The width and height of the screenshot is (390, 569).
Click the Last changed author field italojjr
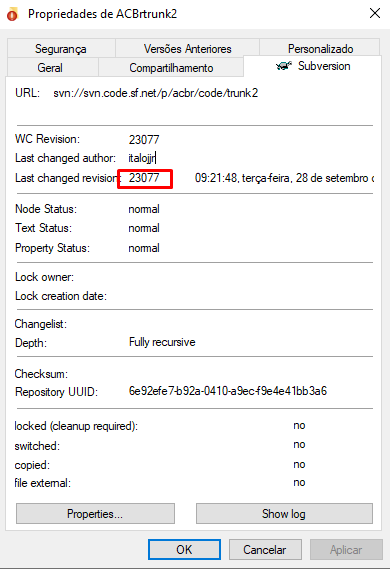point(143,158)
